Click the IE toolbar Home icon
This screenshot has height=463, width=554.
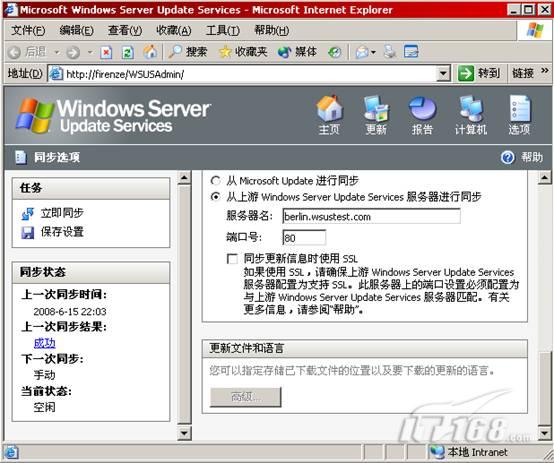coord(150,52)
